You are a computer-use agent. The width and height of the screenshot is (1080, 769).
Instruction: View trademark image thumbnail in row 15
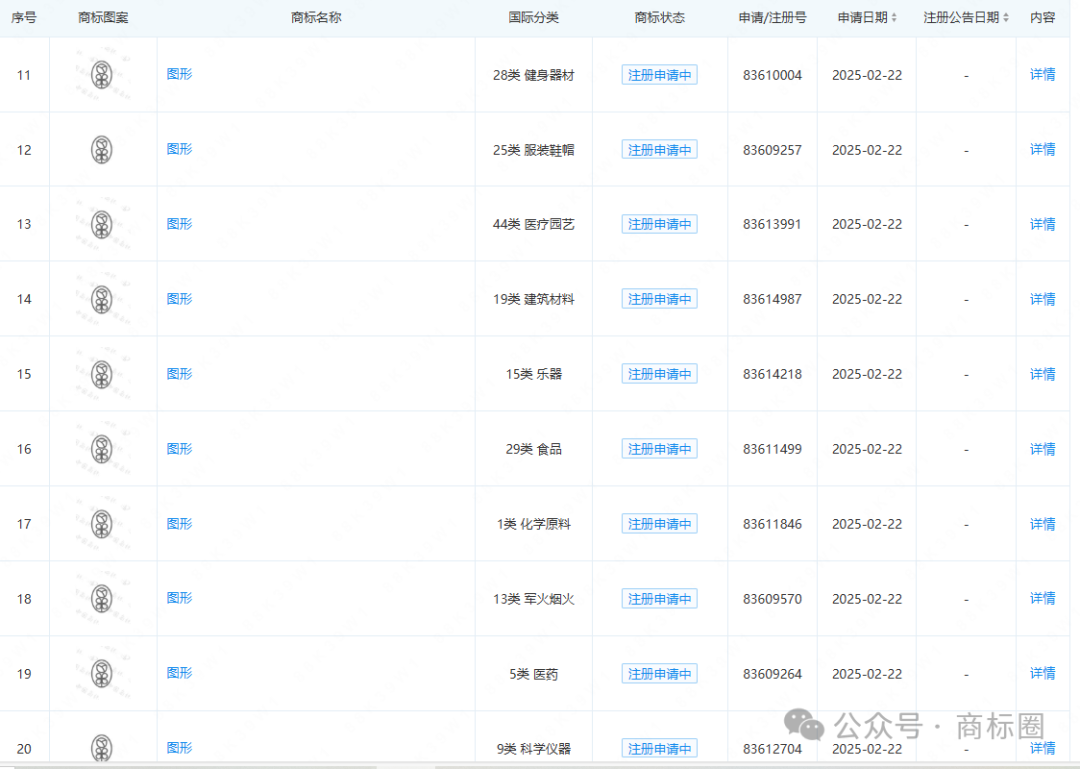pyautogui.click(x=102, y=374)
